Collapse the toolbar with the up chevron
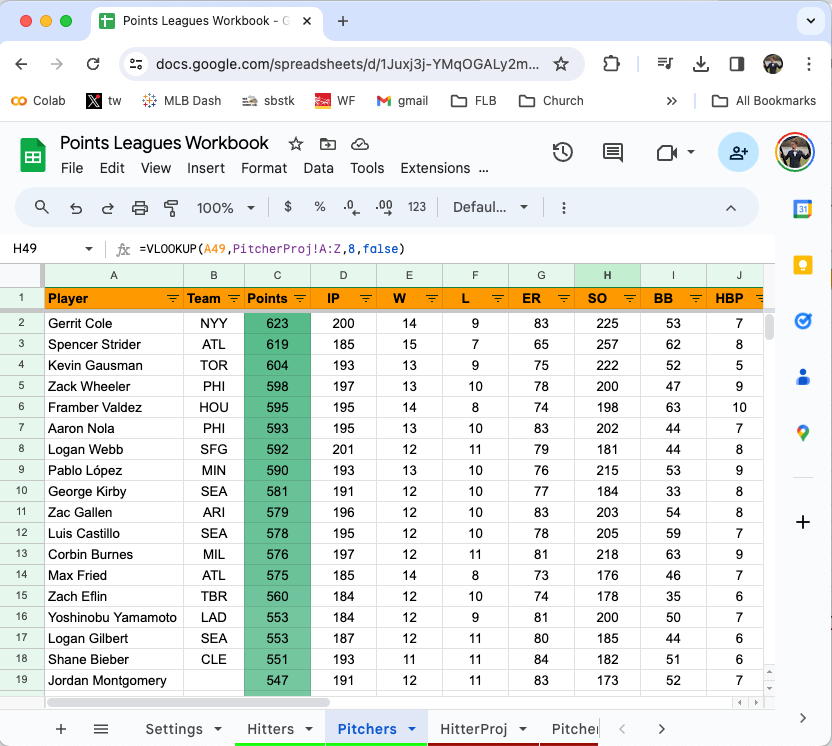 click(x=731, y=208)
